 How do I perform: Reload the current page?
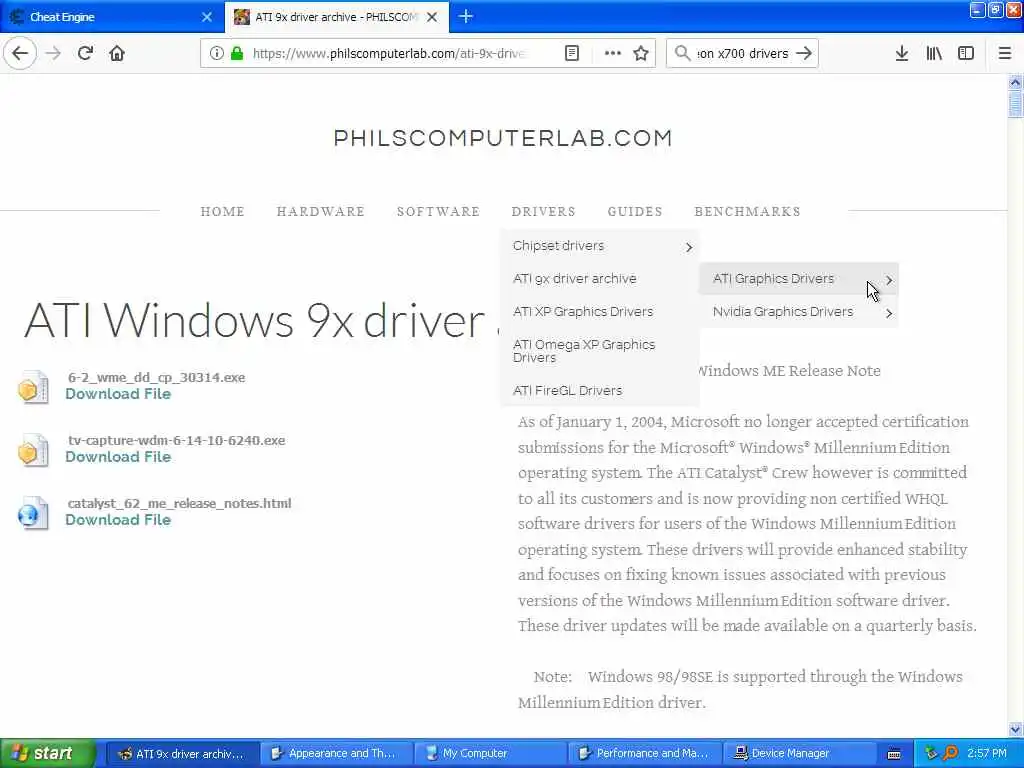(x=85, y=53)
